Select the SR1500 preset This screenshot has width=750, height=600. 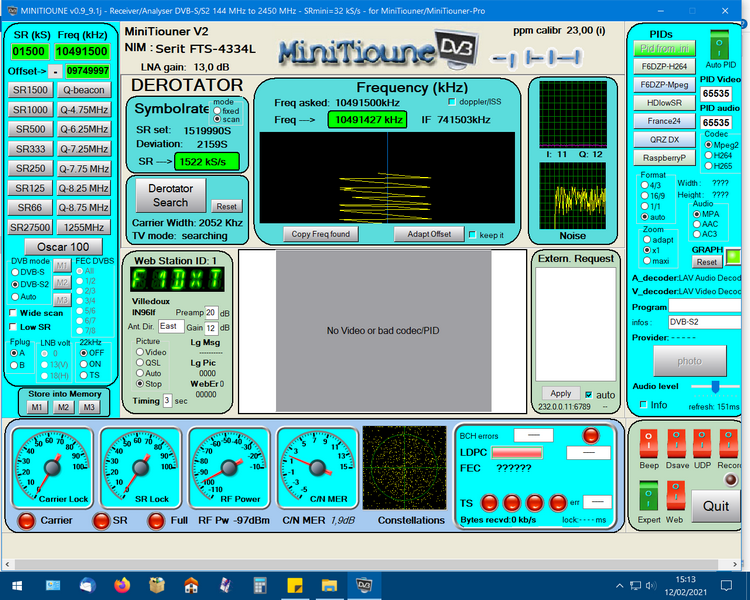30,90
